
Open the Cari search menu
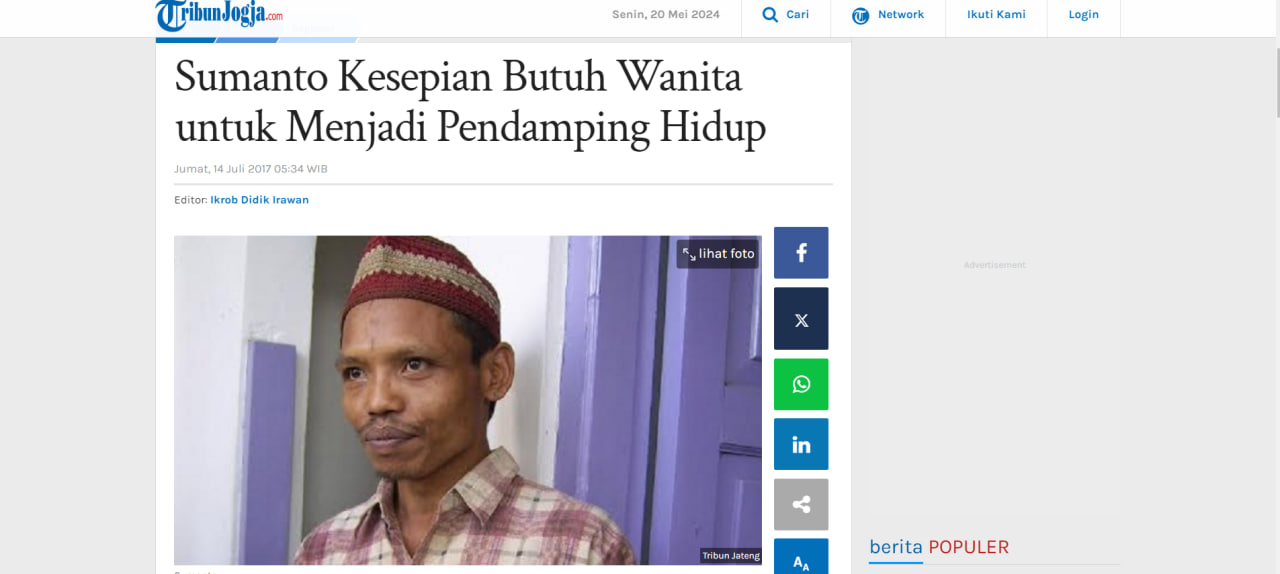click(x=786, y=15)
